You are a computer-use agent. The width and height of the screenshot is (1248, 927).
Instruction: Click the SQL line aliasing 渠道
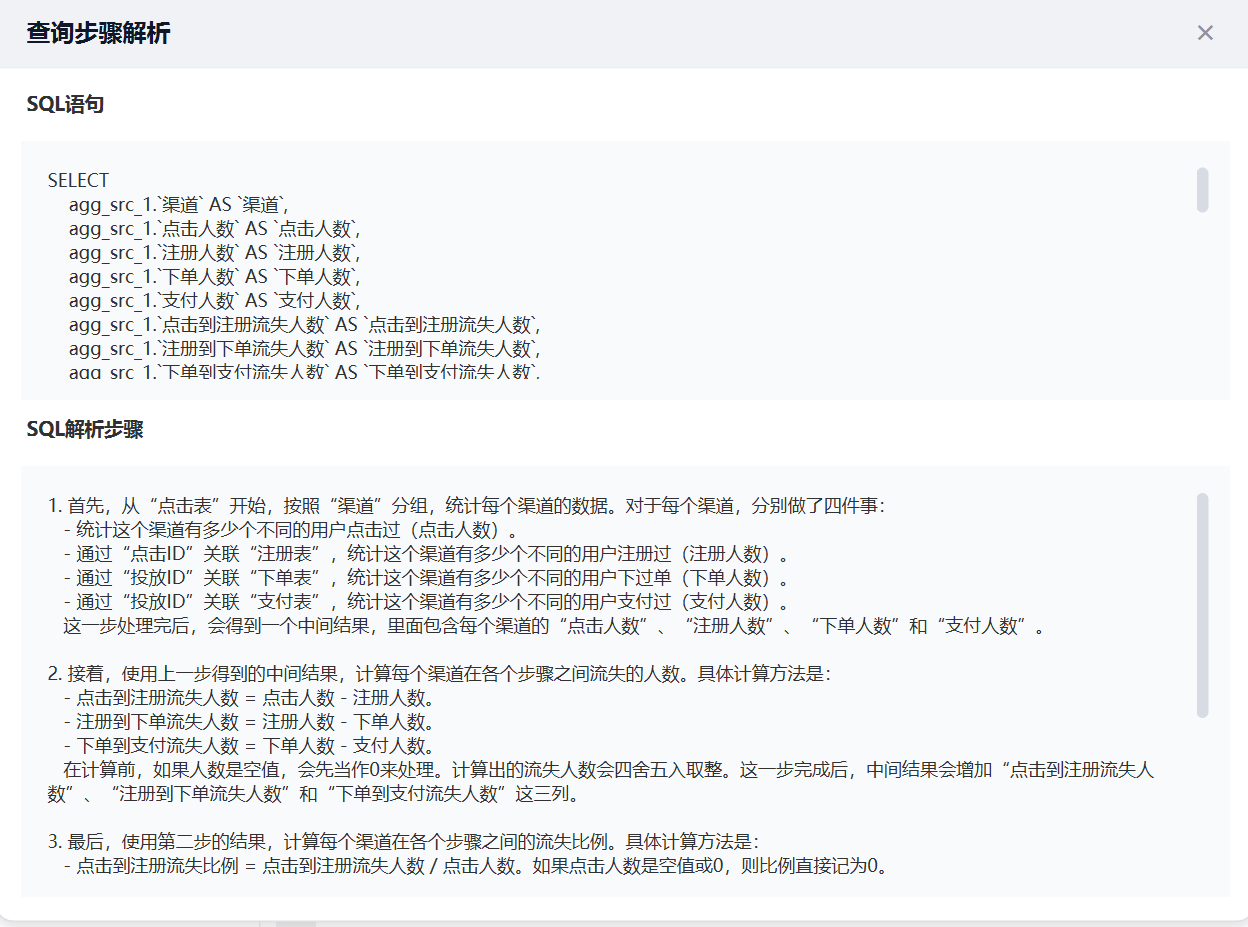pyautogui.click(x=178, y=205)
